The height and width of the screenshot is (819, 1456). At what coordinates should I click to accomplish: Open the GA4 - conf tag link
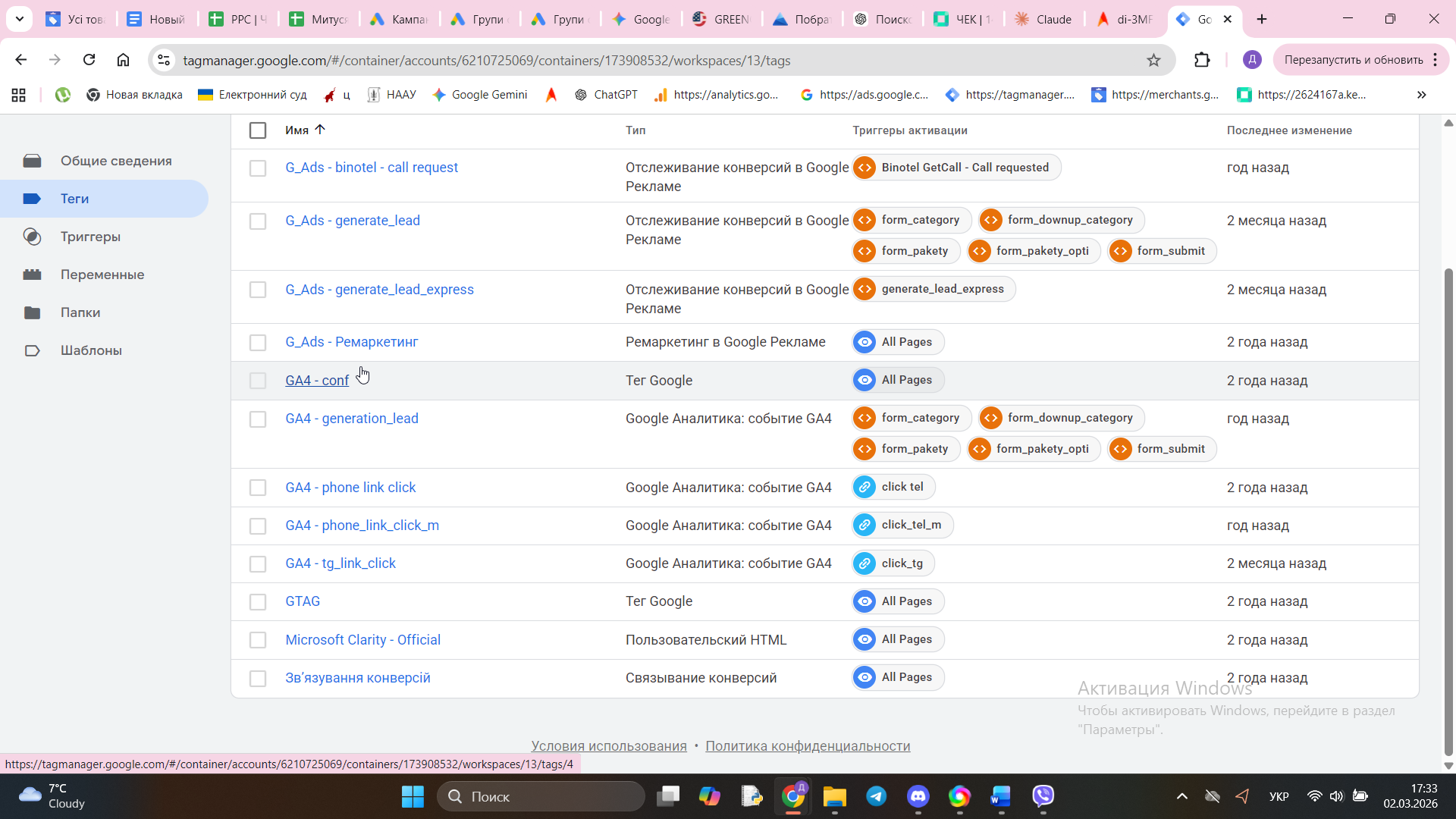(317, 381)
